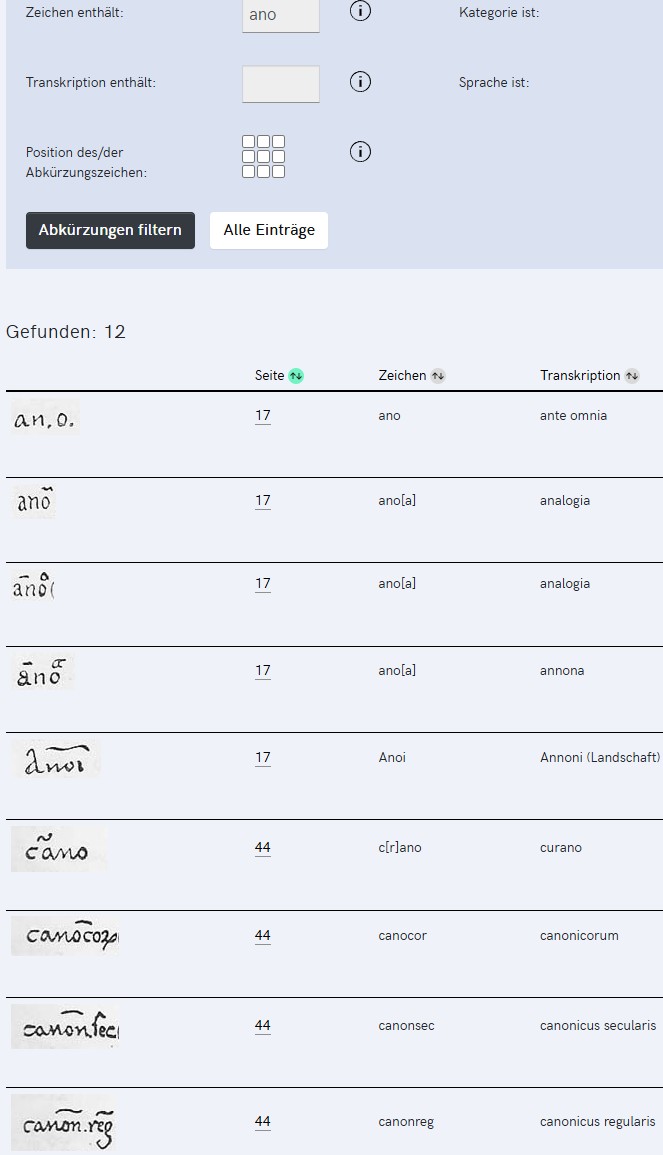Select the 'canon.reg' handwriting thumbnail
The height and width of the screenshot is (1155, 663).
tap(63, 1123)
